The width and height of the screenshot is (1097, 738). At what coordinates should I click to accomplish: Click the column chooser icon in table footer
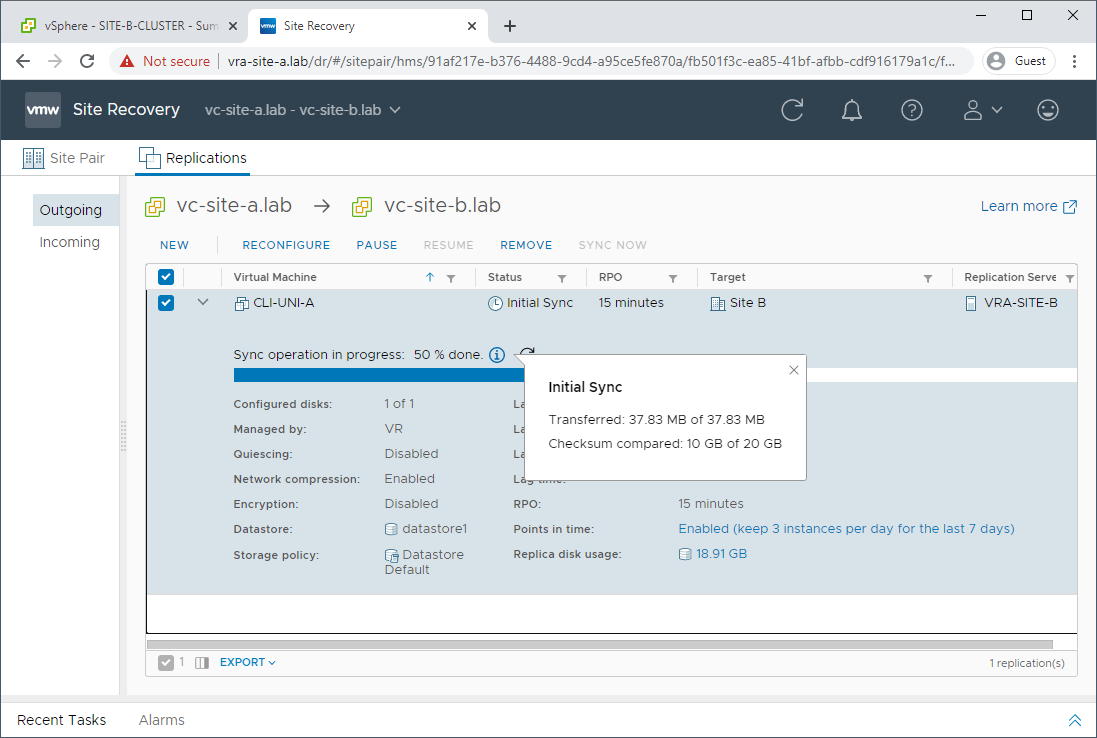(x=201, y=662)
